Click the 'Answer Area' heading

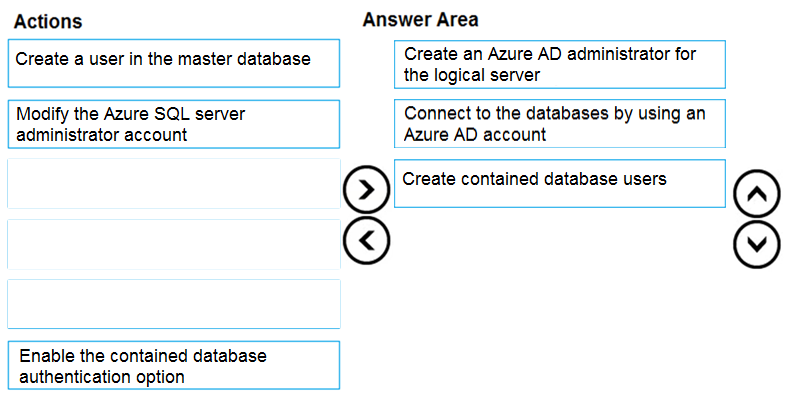tap(420, 20)
